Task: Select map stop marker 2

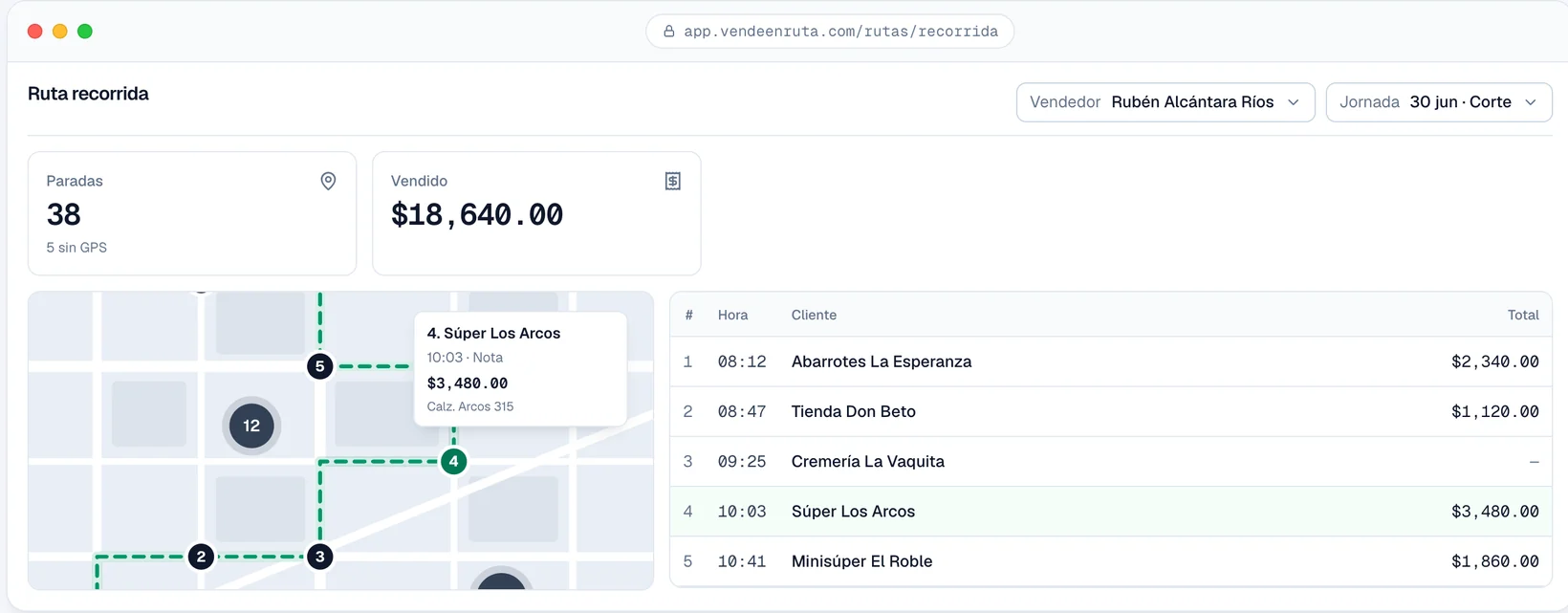Action: [x=201, y=557]
